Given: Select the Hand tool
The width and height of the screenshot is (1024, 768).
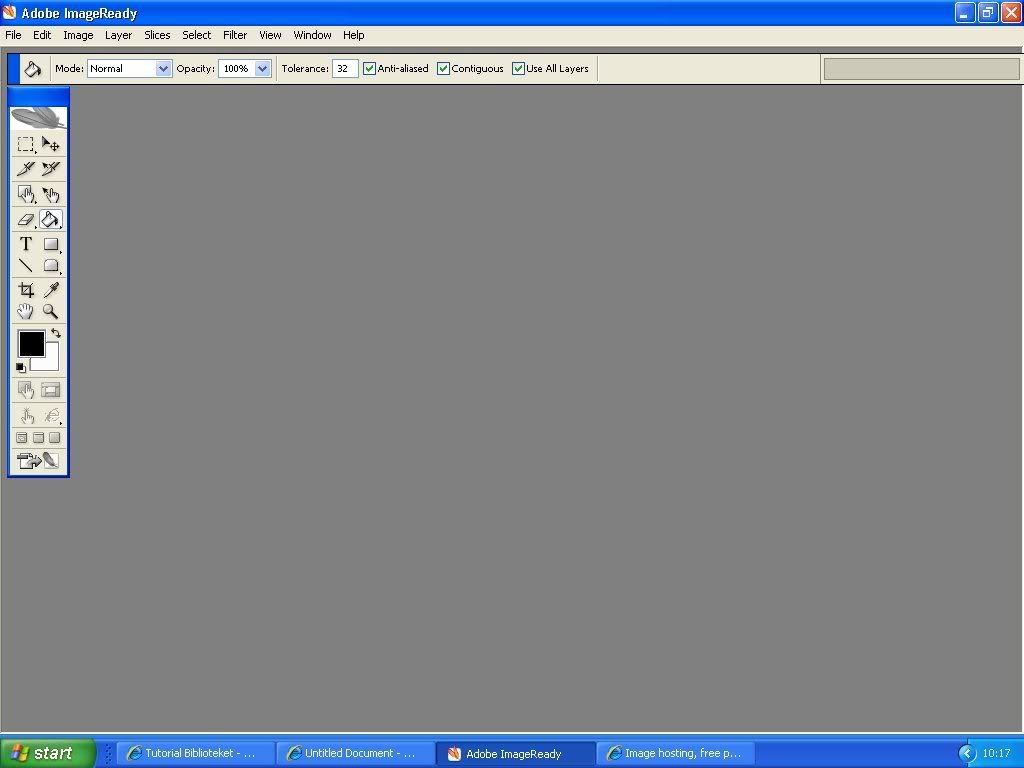Looking at the screenshot, I should click(25, 311).
